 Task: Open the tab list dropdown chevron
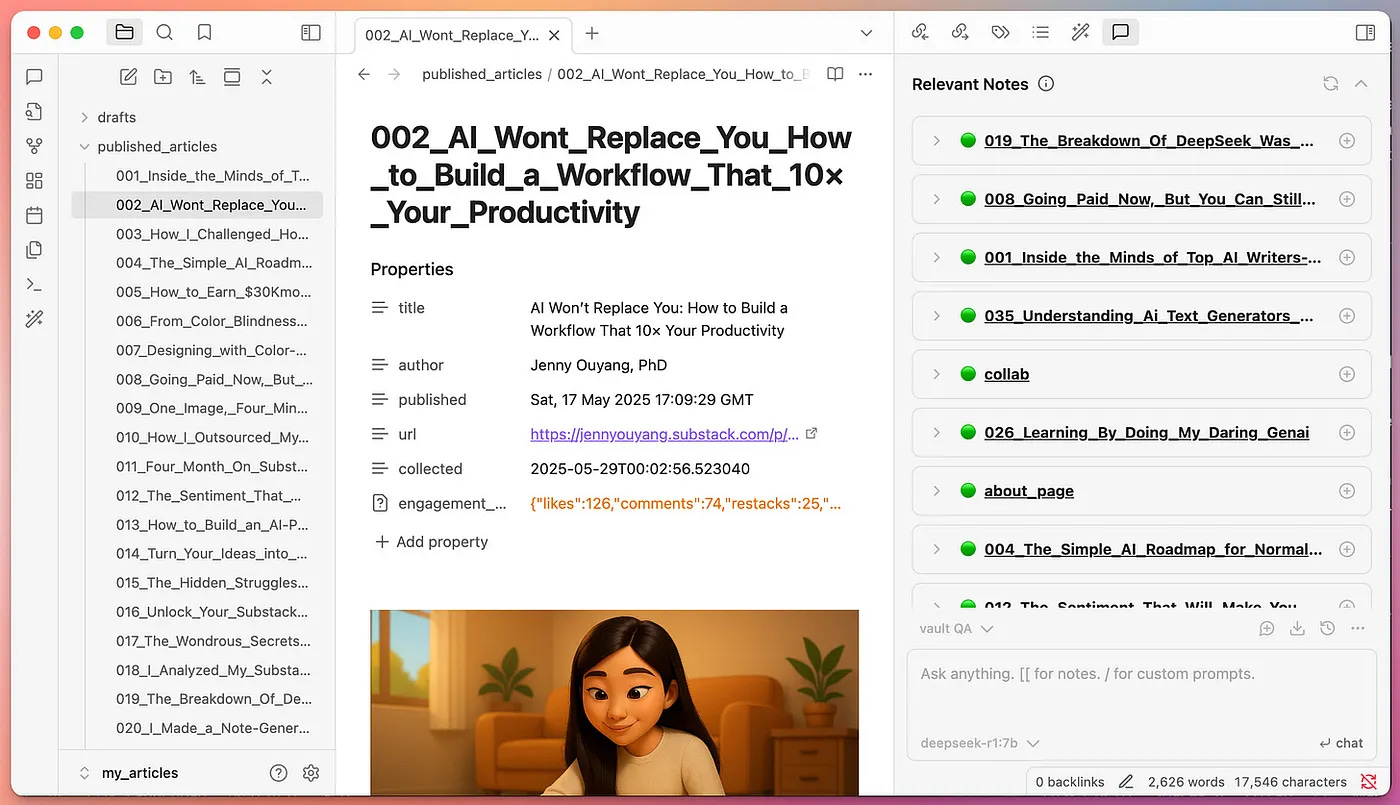click(x=866, y=33)
